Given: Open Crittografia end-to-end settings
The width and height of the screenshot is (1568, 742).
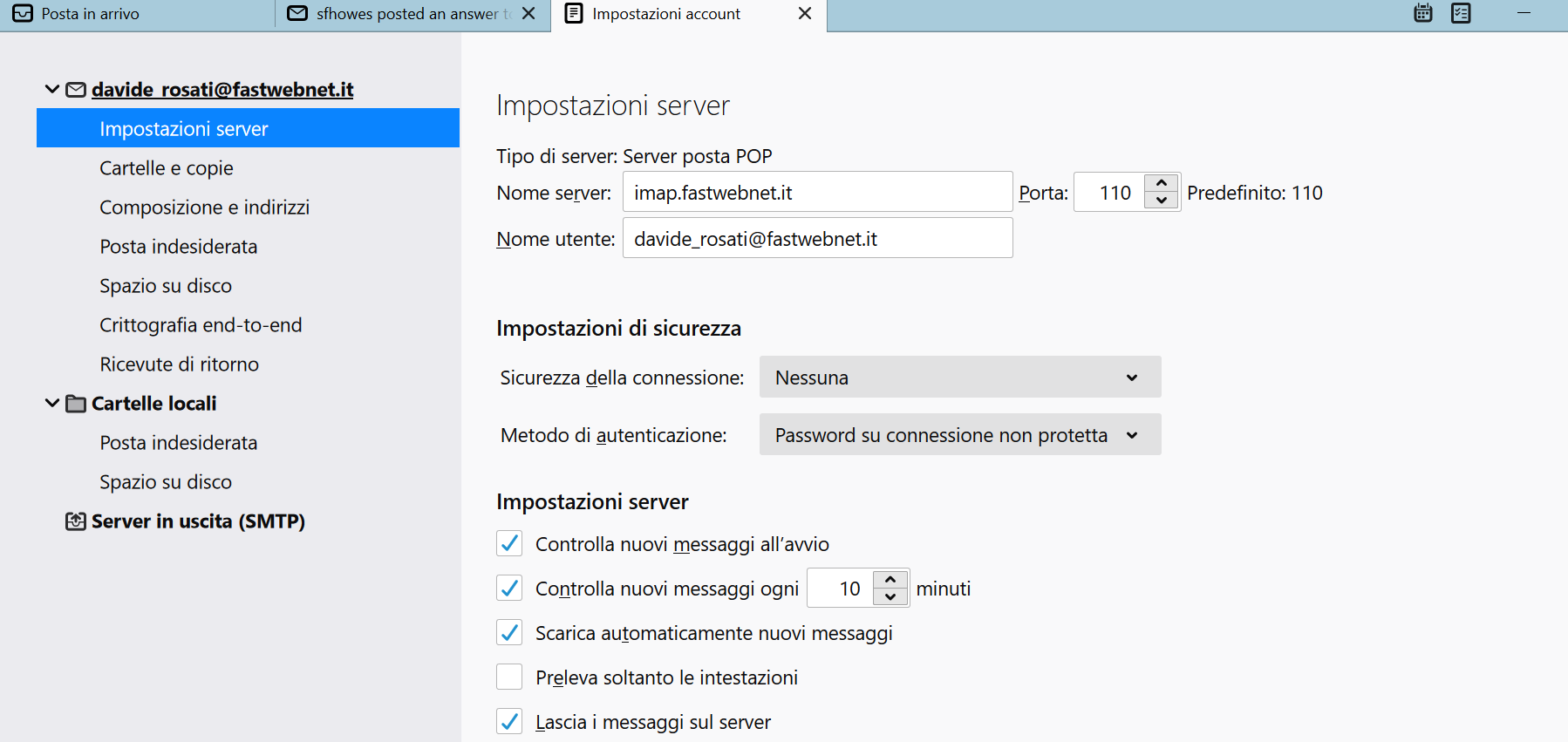Looking at the screenshot, I should (201, 325).
